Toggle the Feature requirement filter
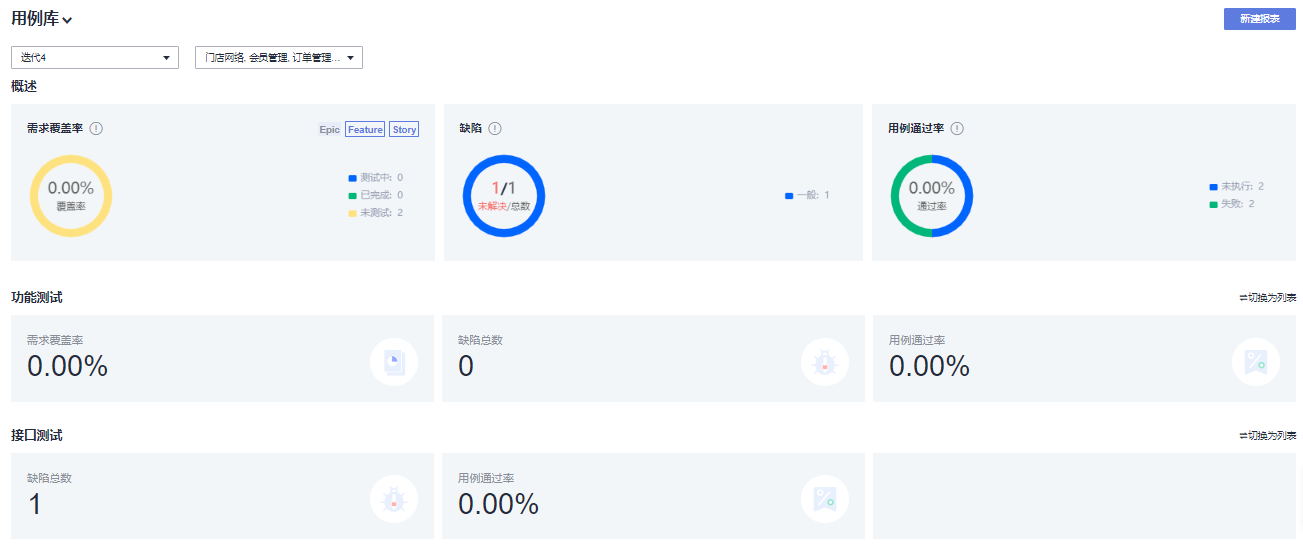This screenshot has width=1303, height=547. pyautogui.click(x=365, y=130)
